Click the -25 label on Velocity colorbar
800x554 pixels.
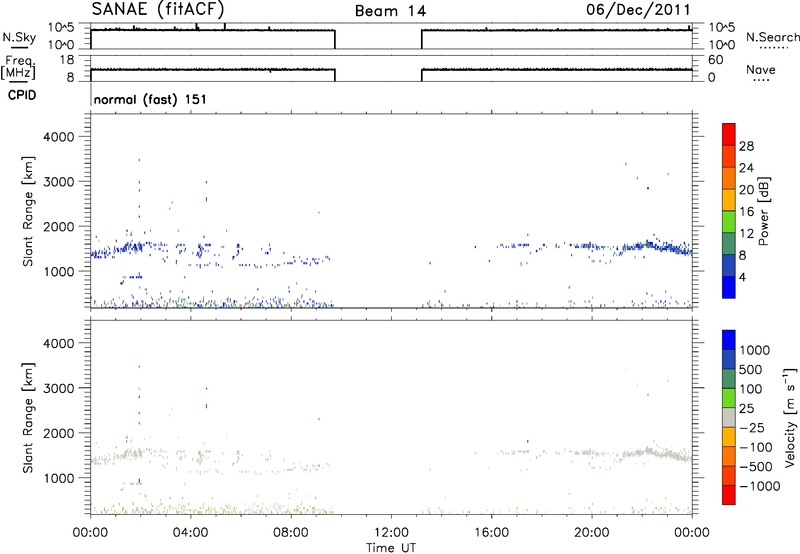(752, 428)
